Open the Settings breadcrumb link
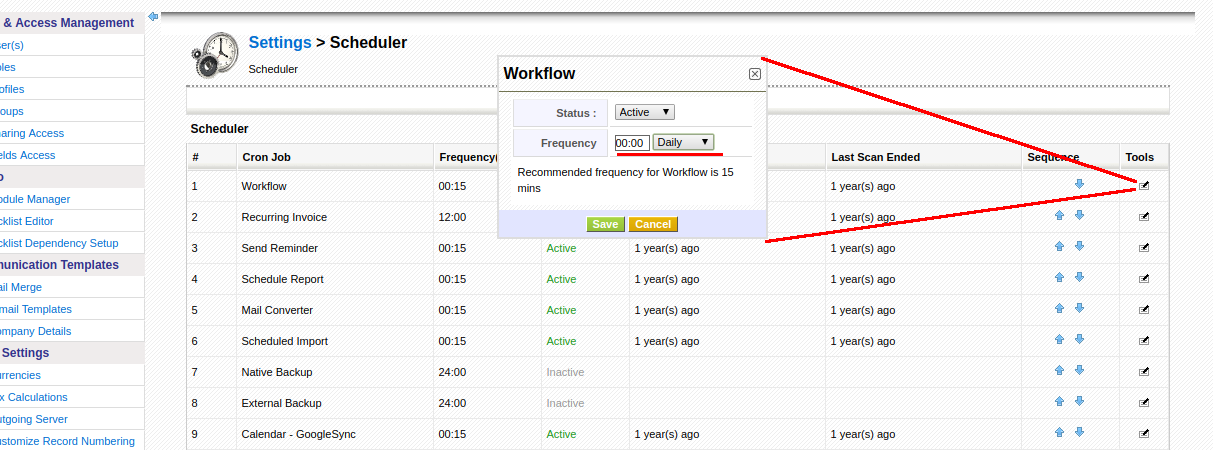The image size is (1213, 450). point(280,42)
